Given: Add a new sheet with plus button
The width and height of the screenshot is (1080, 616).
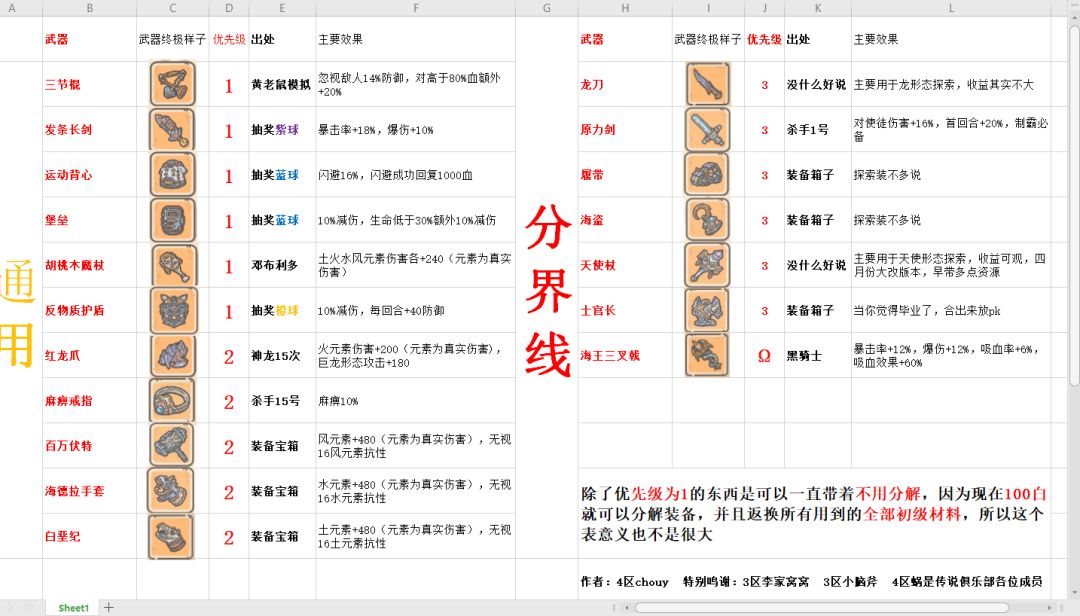Looking at the screenshot, I should pos(108,608).
